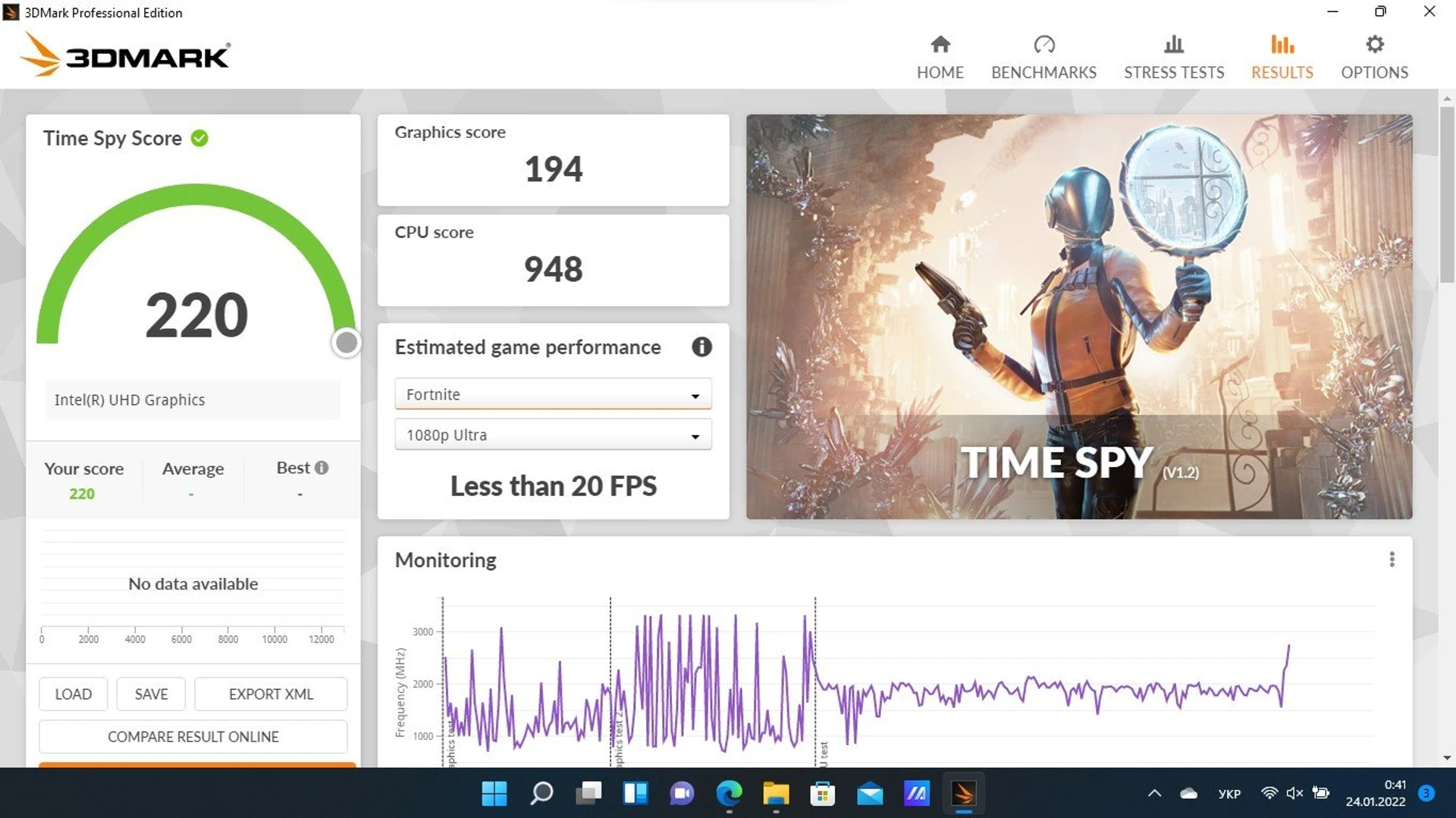Click the CPU score value 948

coord(553,269)
